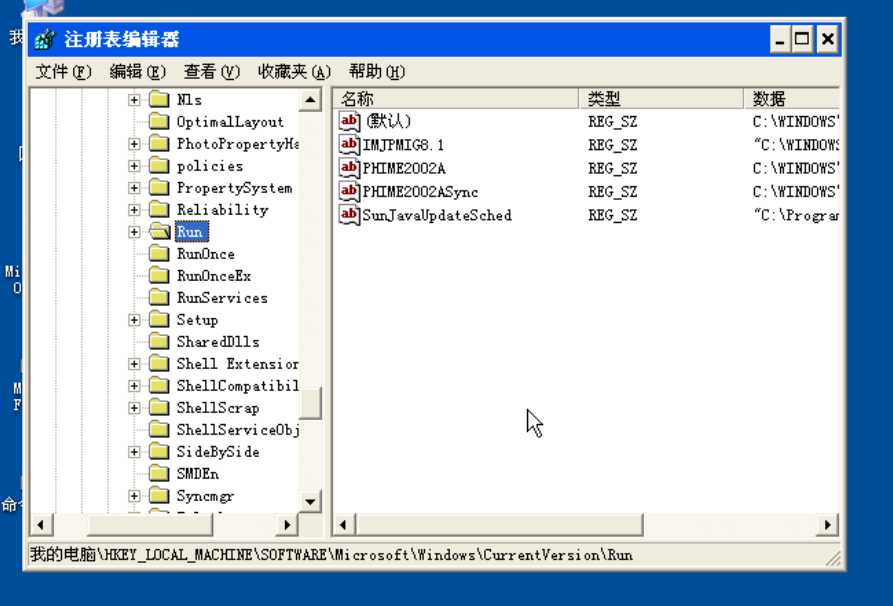This screenshot has height=606, width=893.
Task: Click the SMDEn folder icon
Action: coord(159,474)
